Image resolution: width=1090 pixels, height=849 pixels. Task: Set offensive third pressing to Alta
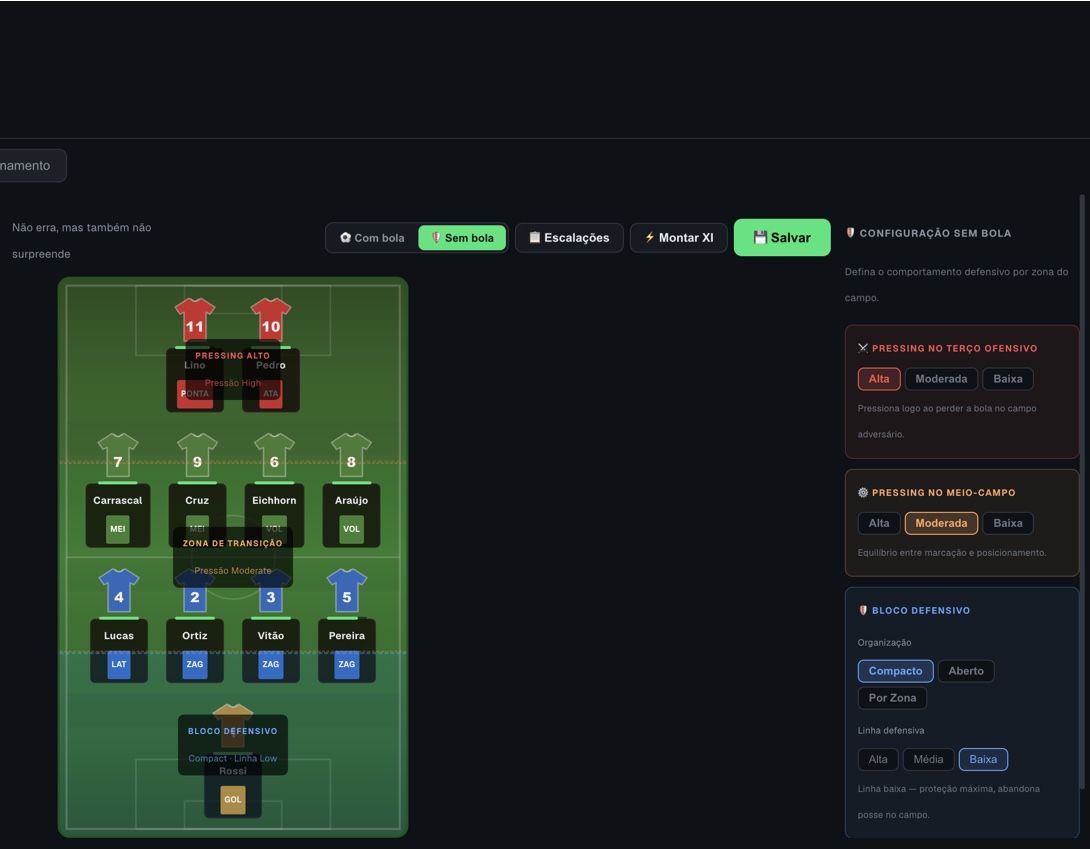point(879,379)
